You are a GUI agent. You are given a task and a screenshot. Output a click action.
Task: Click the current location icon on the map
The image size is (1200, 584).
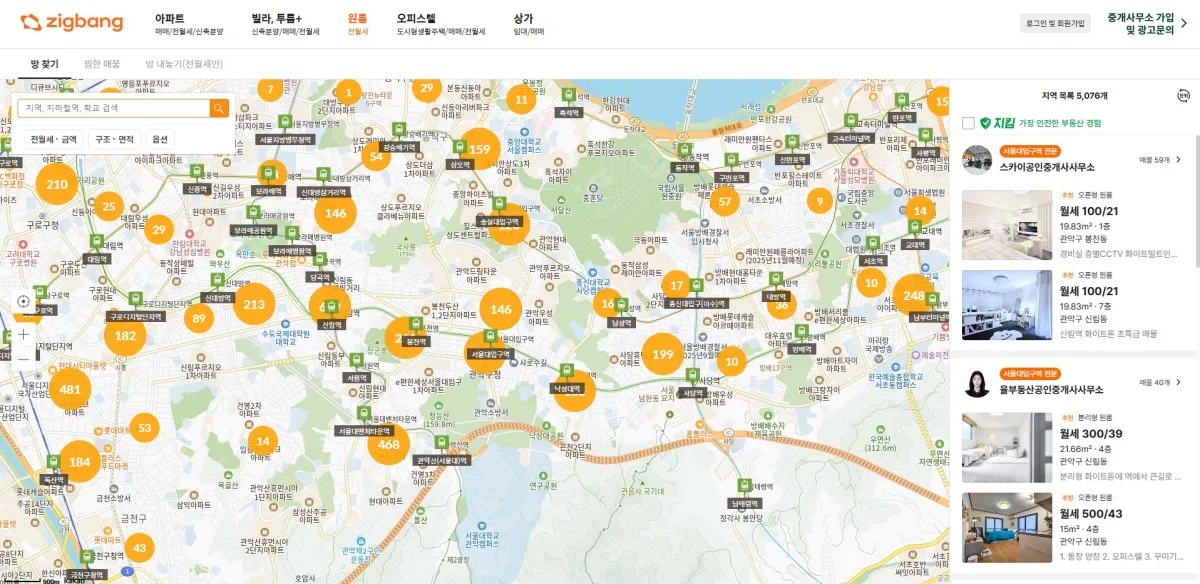pyautogui.click(x=22, y=301)
